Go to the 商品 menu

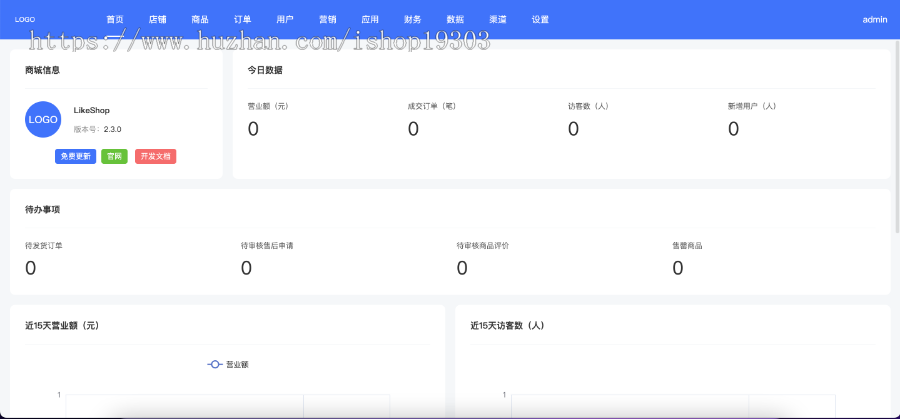click(200, 20)
